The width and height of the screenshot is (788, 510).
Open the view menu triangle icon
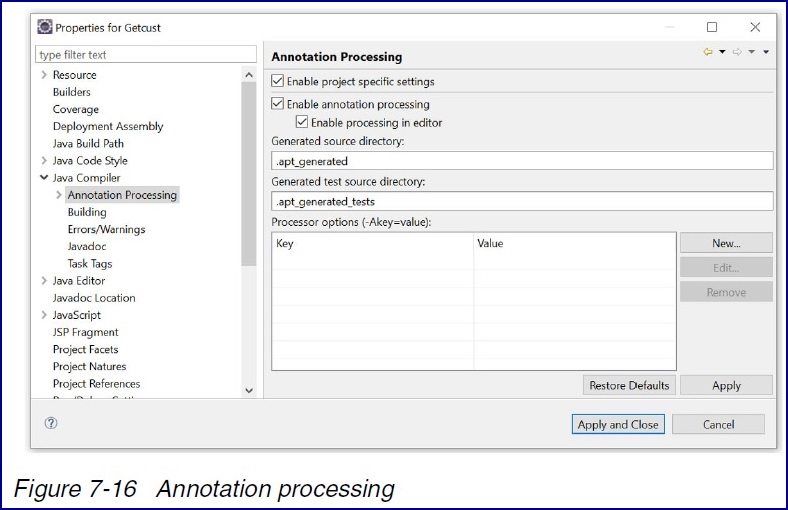point(766,53)
